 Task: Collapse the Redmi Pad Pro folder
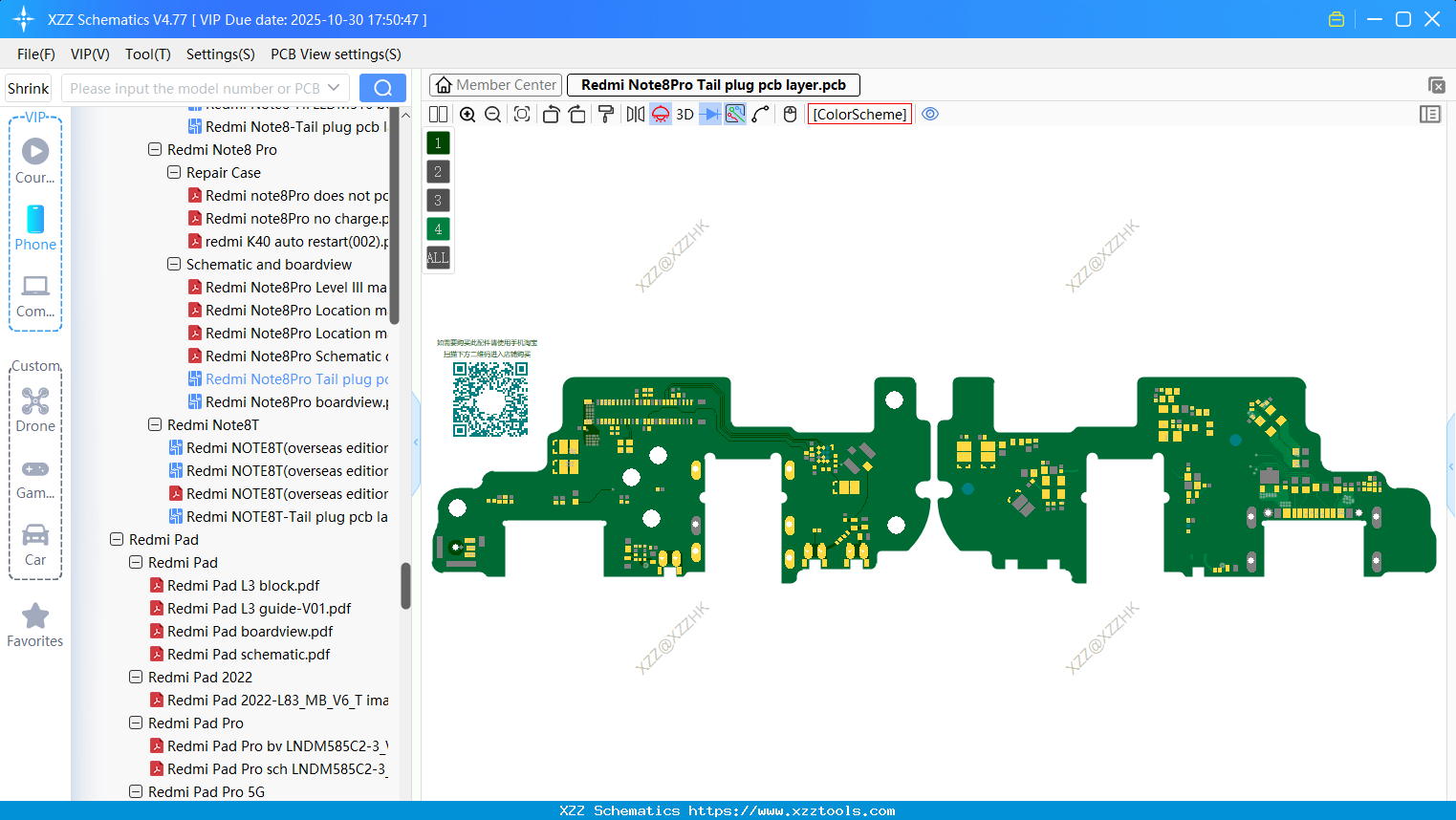pos(136,723)
